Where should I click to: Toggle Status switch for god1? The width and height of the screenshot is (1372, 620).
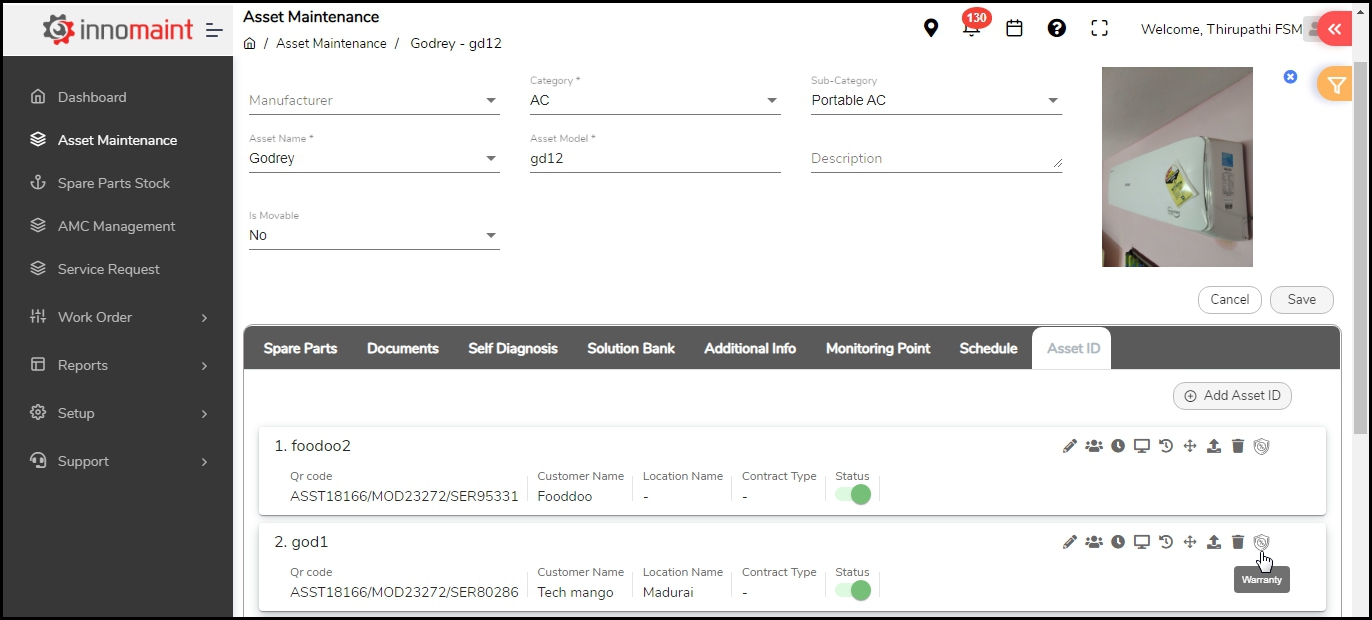coord(853,591)
